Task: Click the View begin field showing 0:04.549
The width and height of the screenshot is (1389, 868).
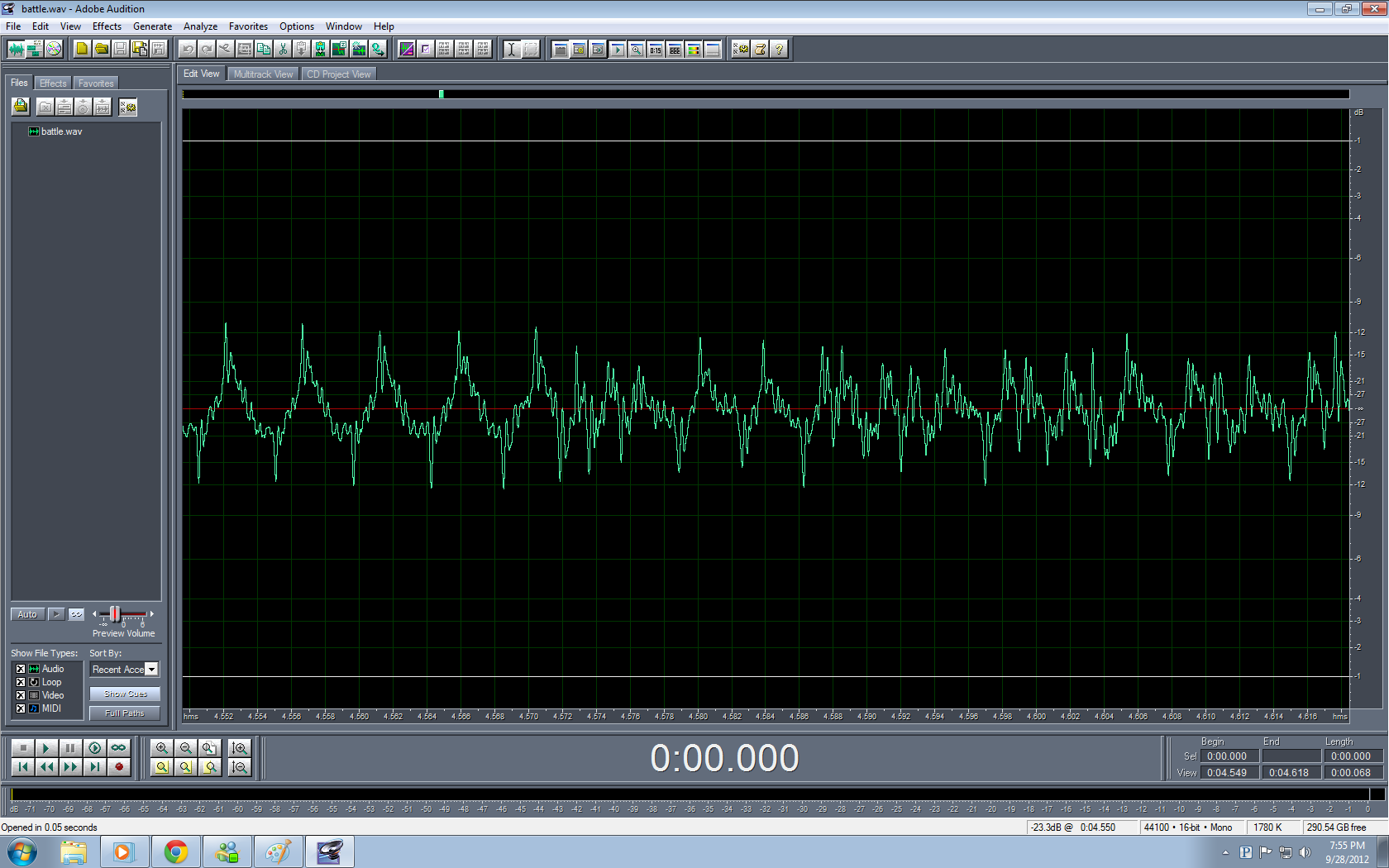Action: point(1229,773)
